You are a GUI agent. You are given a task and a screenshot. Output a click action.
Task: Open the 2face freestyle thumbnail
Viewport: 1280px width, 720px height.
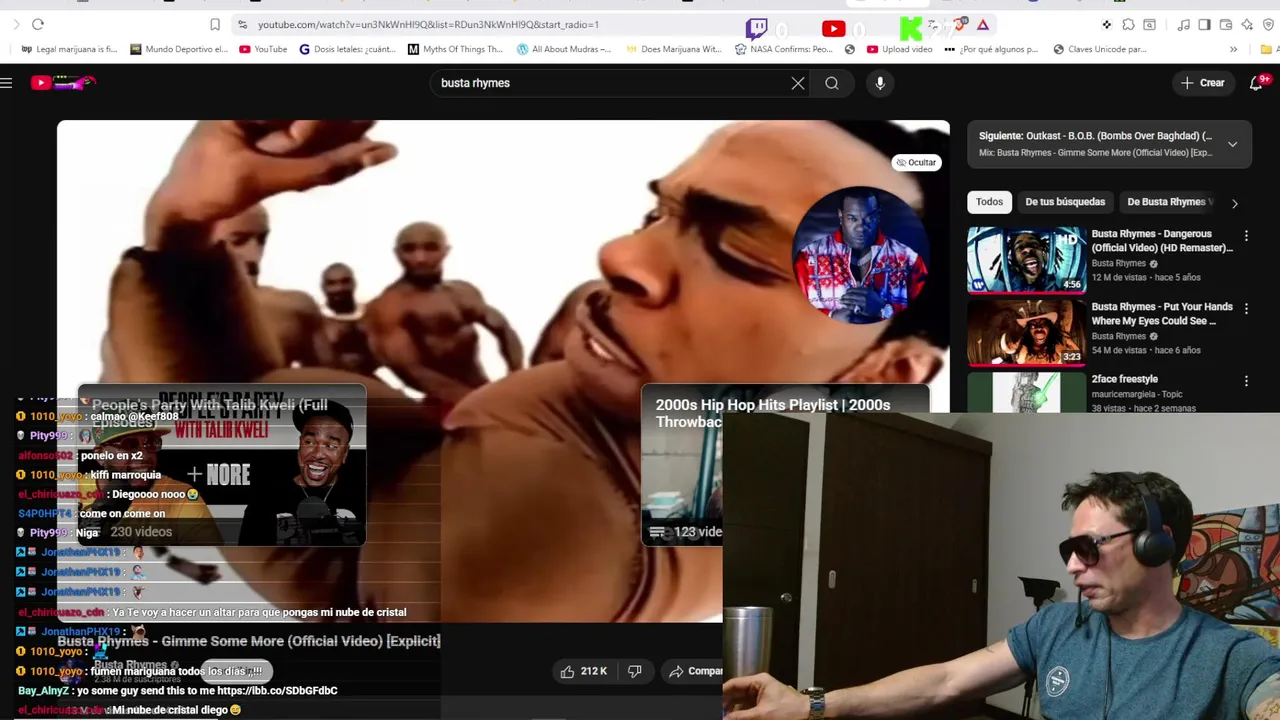pyautogui.click(x=1026, y=392)
